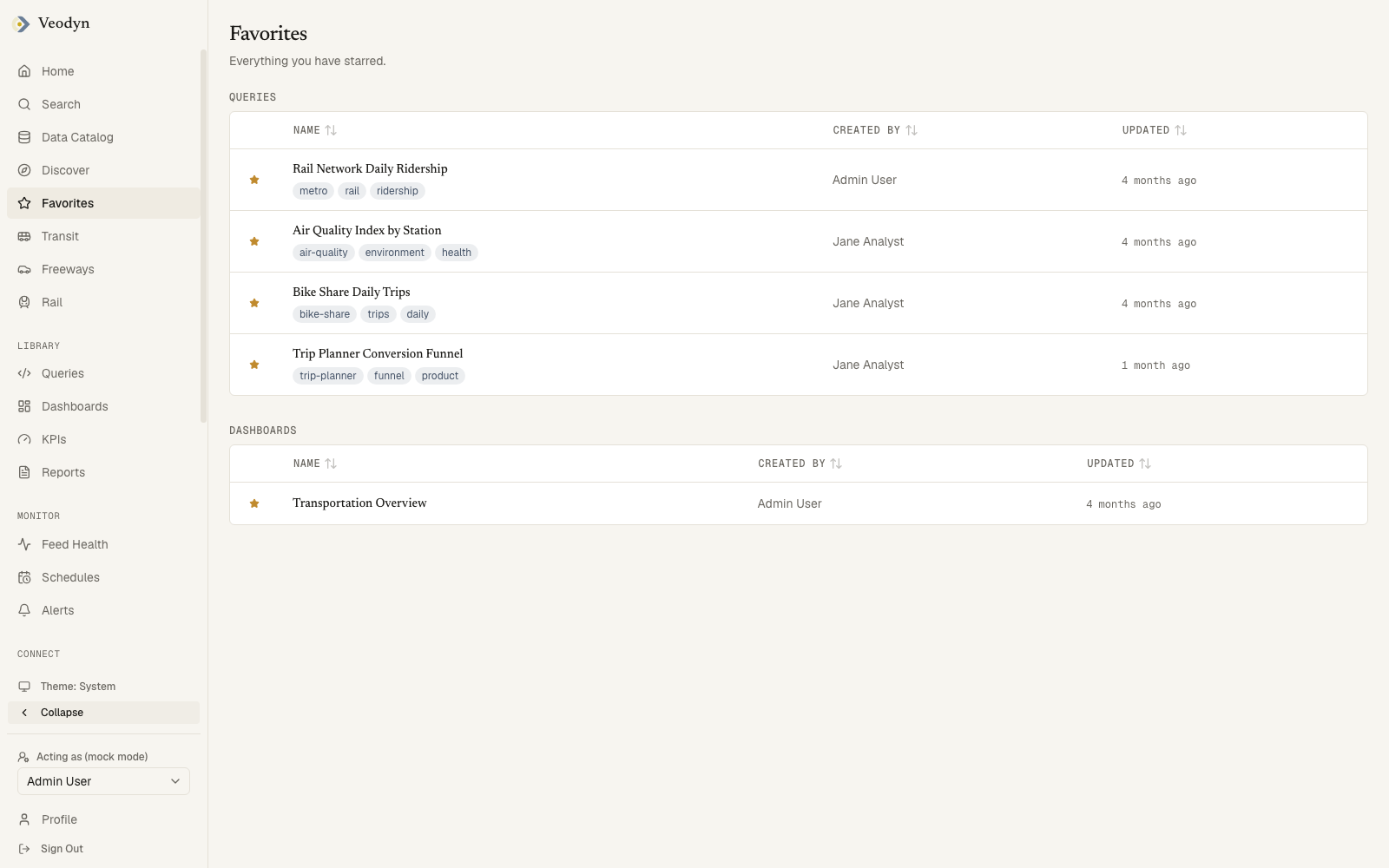
Task: Click the daily tag
Action: (x=418, y=314)
